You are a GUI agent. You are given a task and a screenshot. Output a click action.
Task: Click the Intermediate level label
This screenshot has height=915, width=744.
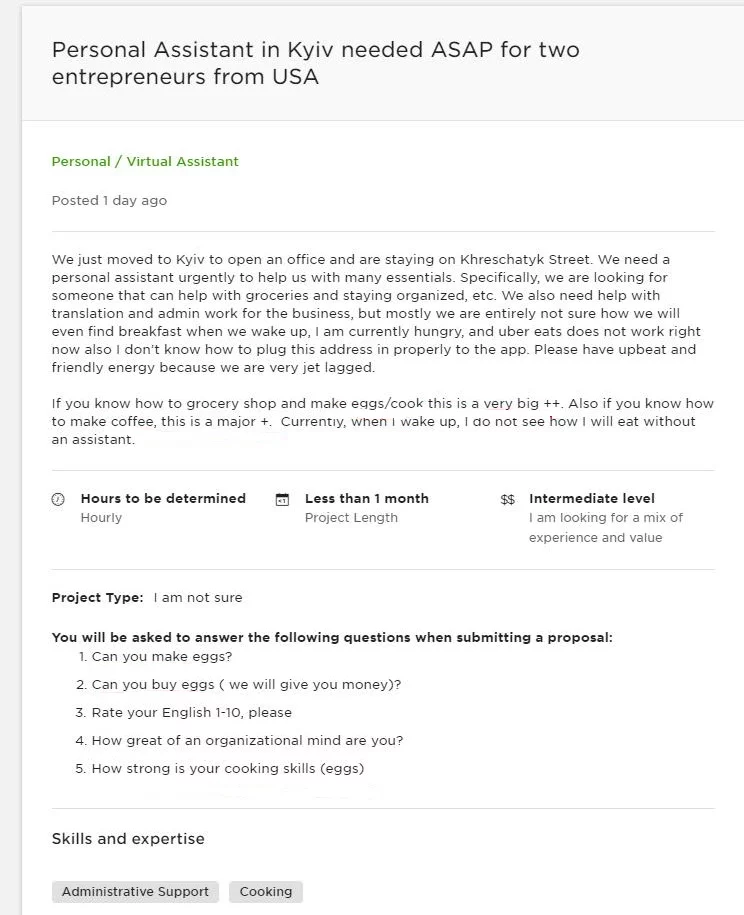pyautogui.click(x=592, y=498)
